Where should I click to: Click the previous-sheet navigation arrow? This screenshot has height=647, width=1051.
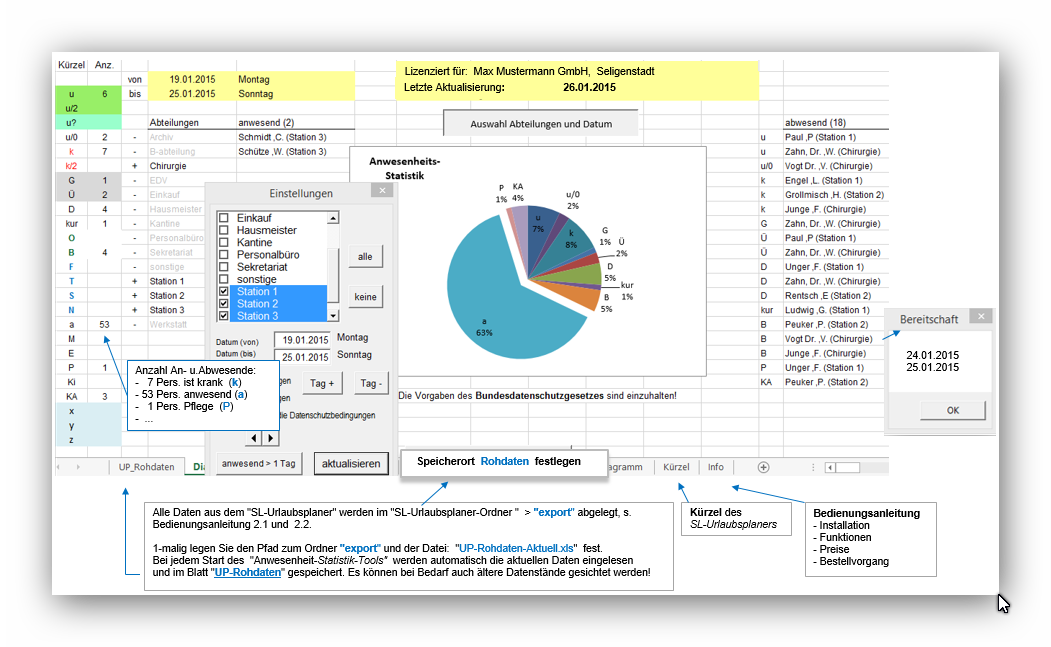[59, 467]
